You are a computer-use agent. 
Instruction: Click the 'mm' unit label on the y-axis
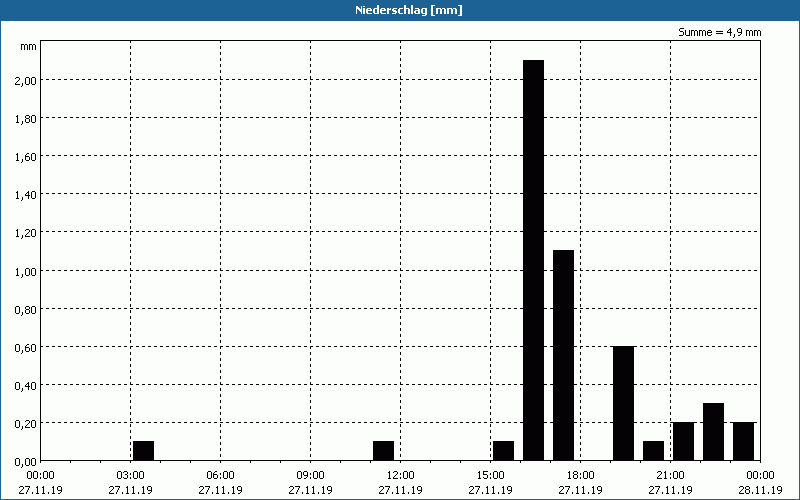(29, 47)
